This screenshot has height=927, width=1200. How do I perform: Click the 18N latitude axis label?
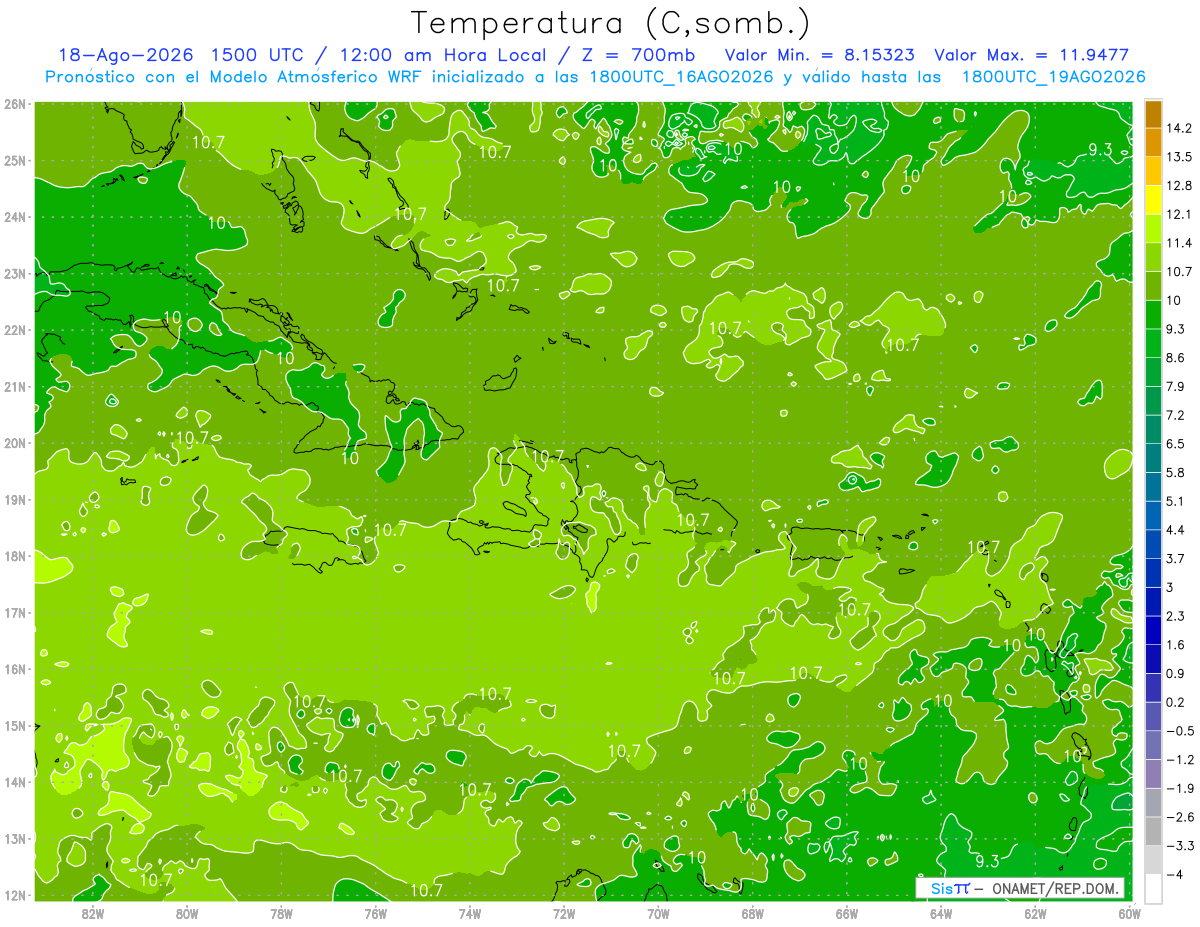pyautogui.click(x=15, y=556)
